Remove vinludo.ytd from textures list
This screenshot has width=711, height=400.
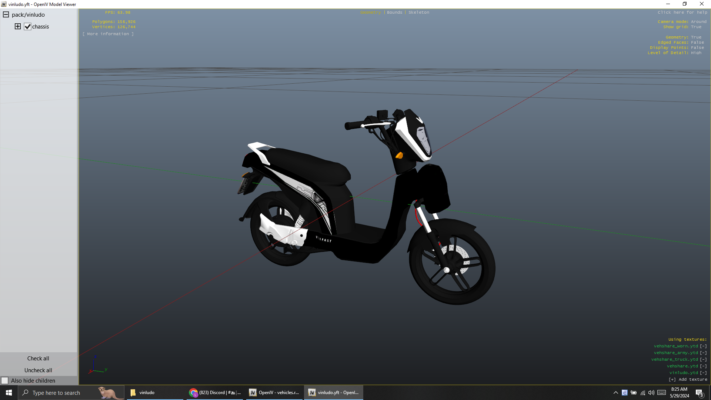703,373
